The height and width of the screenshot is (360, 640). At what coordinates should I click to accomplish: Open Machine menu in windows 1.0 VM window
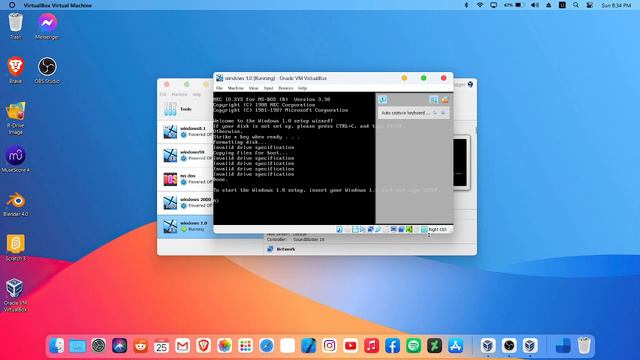pyautogui.click(x=236, y=88)
